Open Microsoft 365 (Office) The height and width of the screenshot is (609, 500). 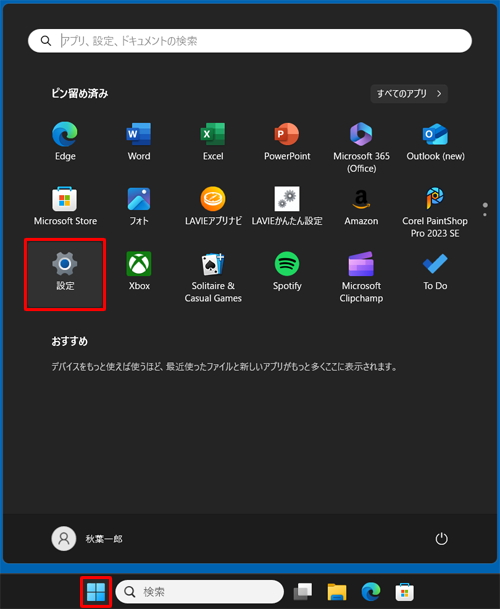[361, 147]
